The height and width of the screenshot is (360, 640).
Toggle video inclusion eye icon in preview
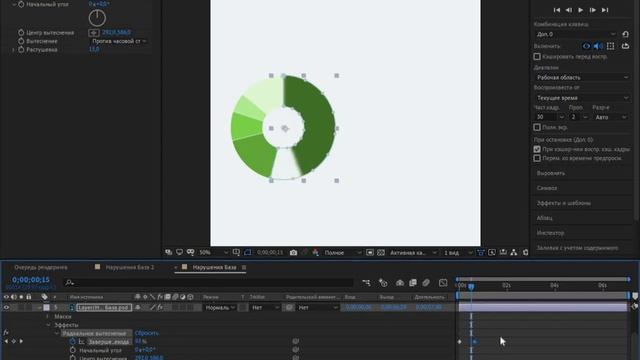[x=586, y=46]
